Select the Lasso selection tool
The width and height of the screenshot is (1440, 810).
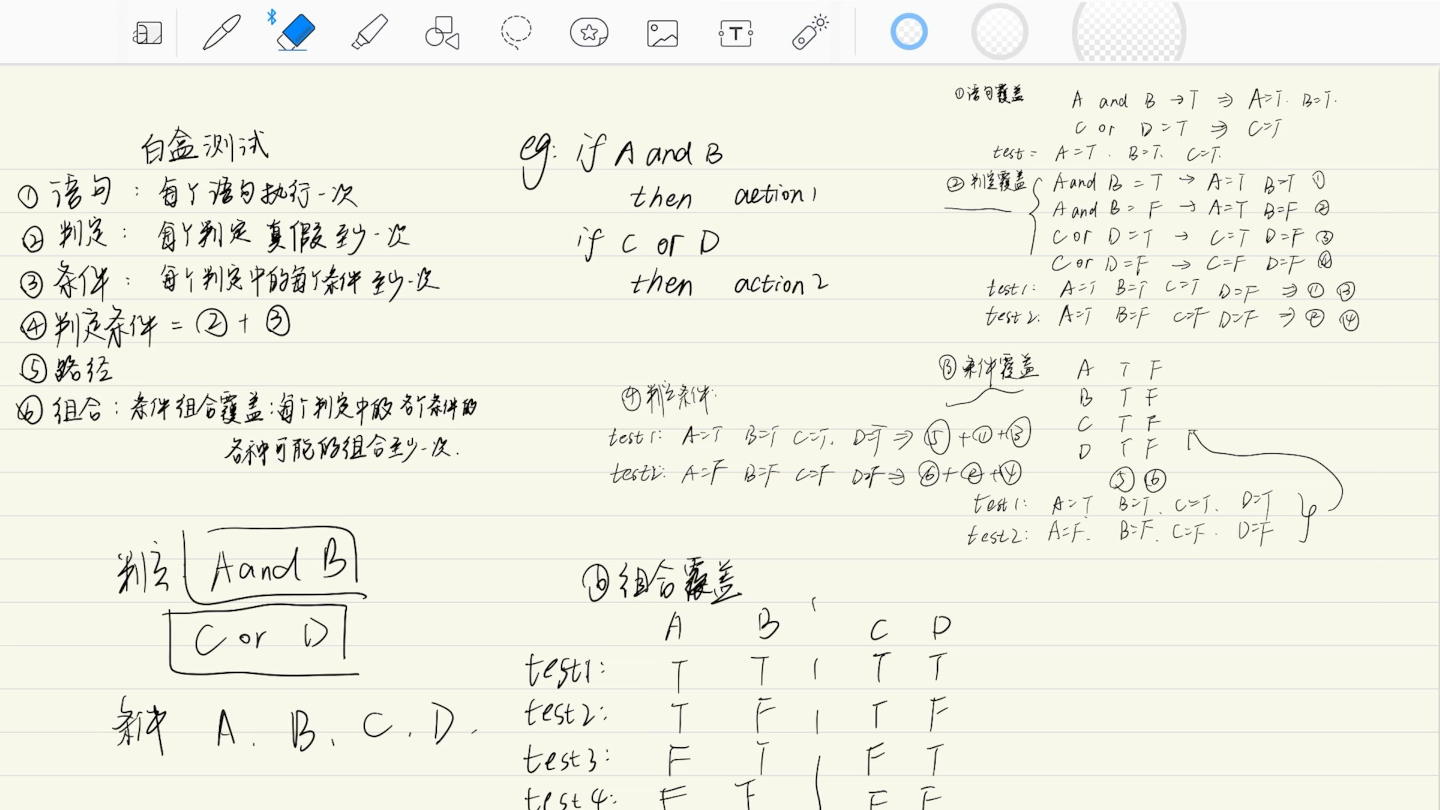click(x=516, y=32)
